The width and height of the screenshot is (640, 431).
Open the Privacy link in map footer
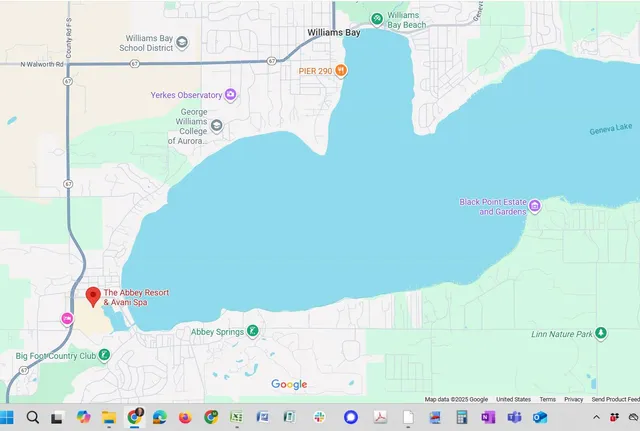coord(573,399)
